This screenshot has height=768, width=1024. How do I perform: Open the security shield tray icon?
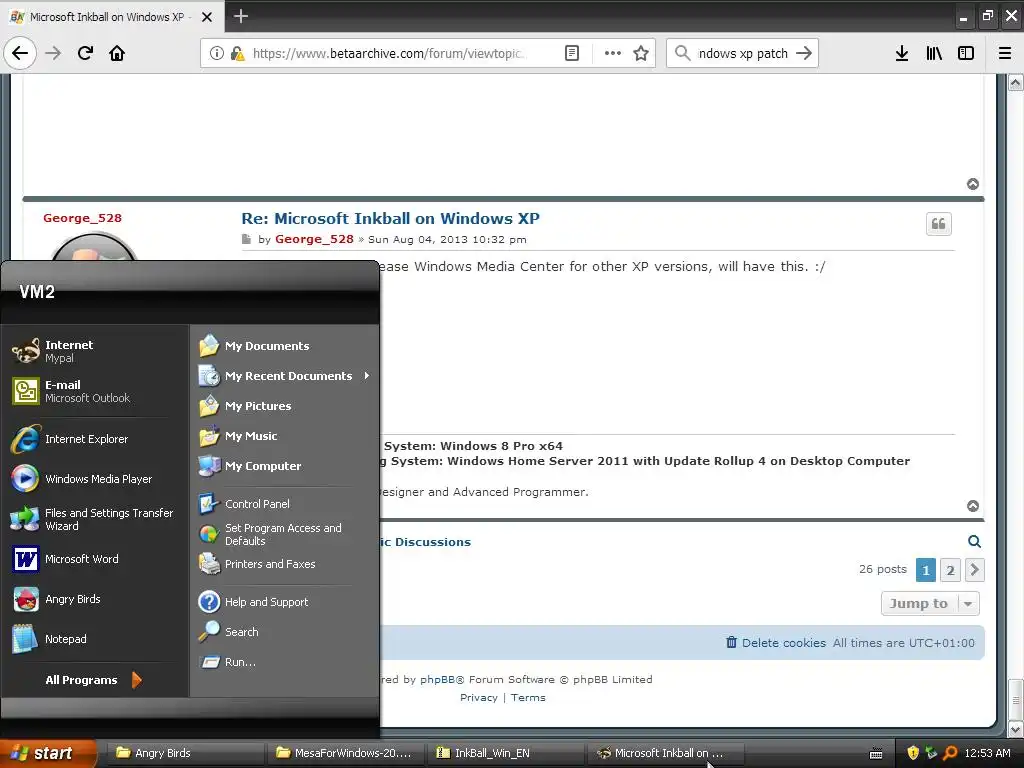click(913, 753)
